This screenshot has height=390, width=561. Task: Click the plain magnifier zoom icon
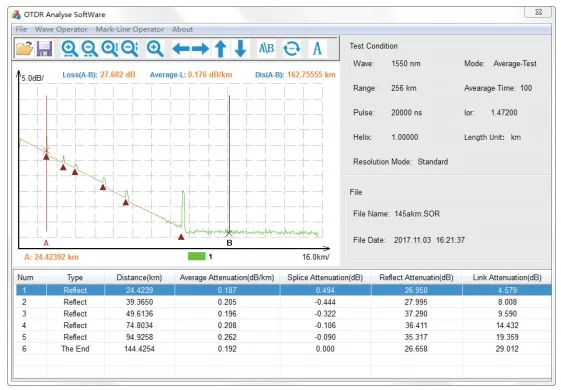(155, 49)
